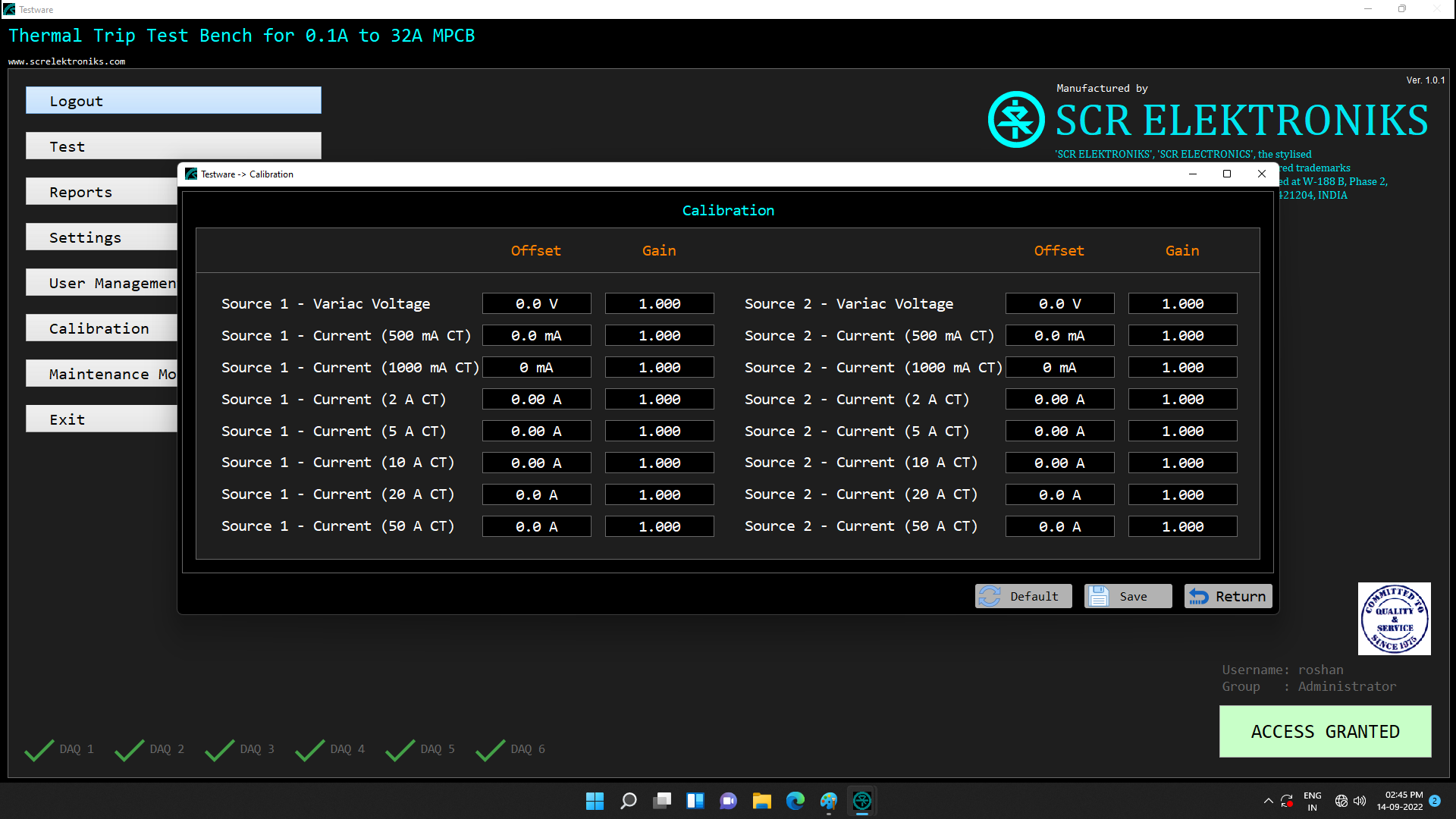The height and width of the screenshot is (819, 1456).
Task: Click the DAQ 4 green checkmark
Action: pos(309,749)
